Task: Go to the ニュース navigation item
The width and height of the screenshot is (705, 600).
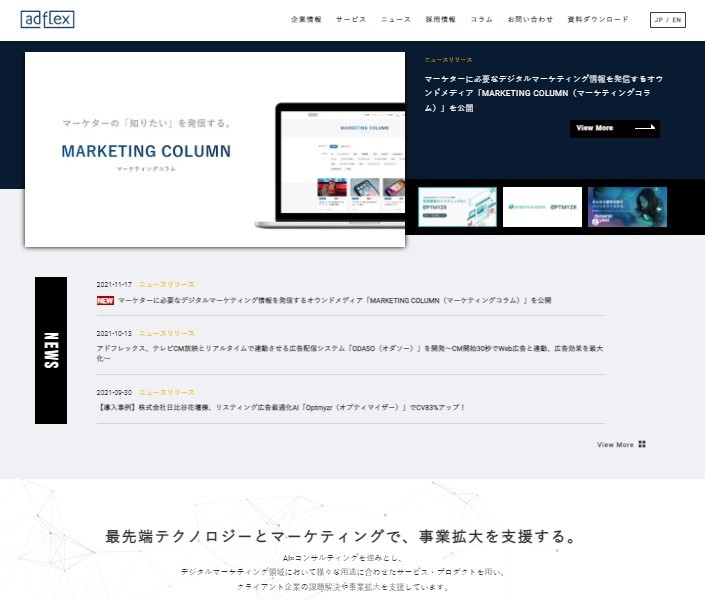Action: [395, 19]
